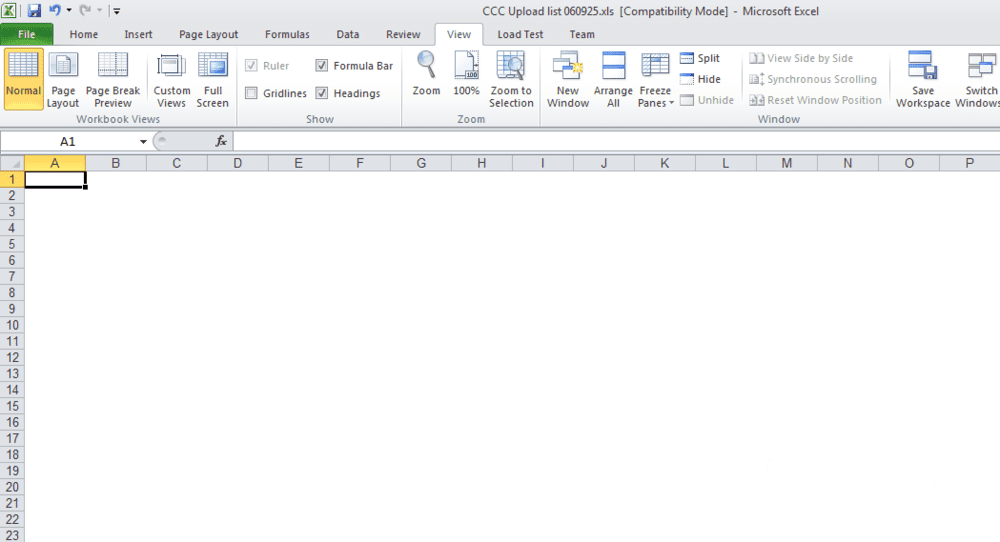Open the Redo history dropdown arrow
This screenshot has width=1000, height=542.
coord(99,10)
